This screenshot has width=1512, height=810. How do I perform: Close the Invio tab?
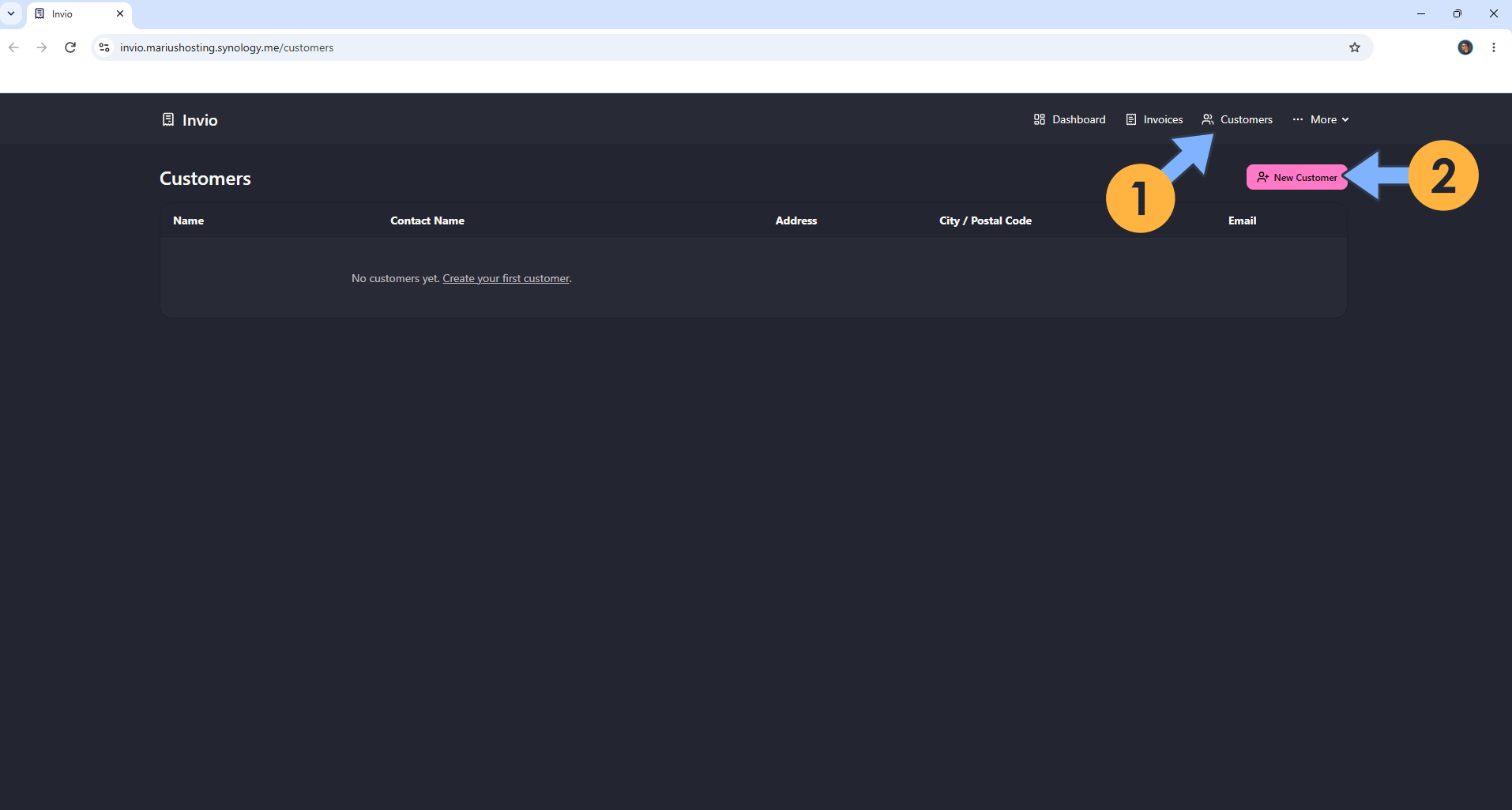click(x=120, y=13)
